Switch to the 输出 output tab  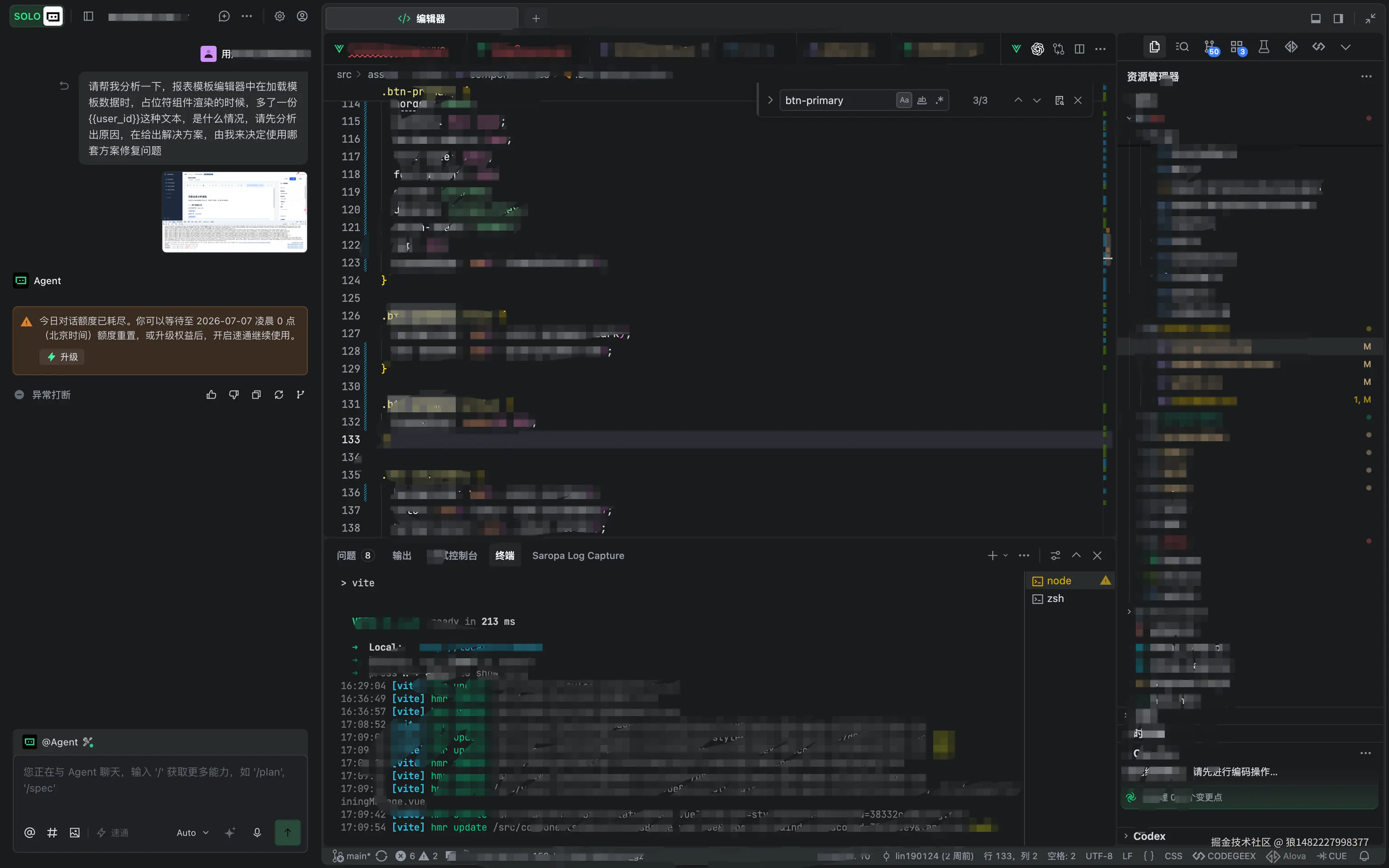coord(402,555)
